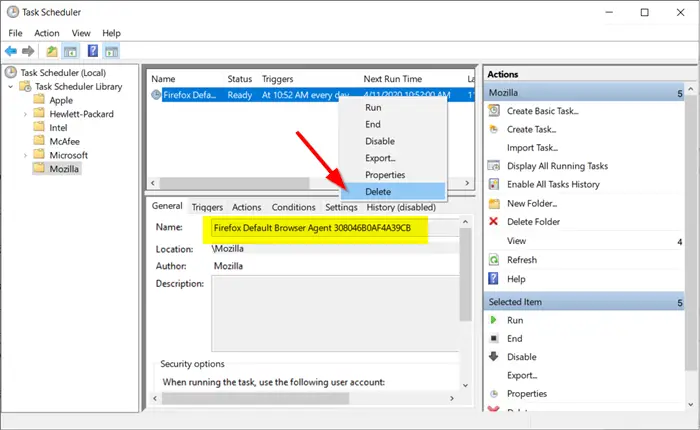Click the Status column header
The image size is (700, 430).
[240, 79]
